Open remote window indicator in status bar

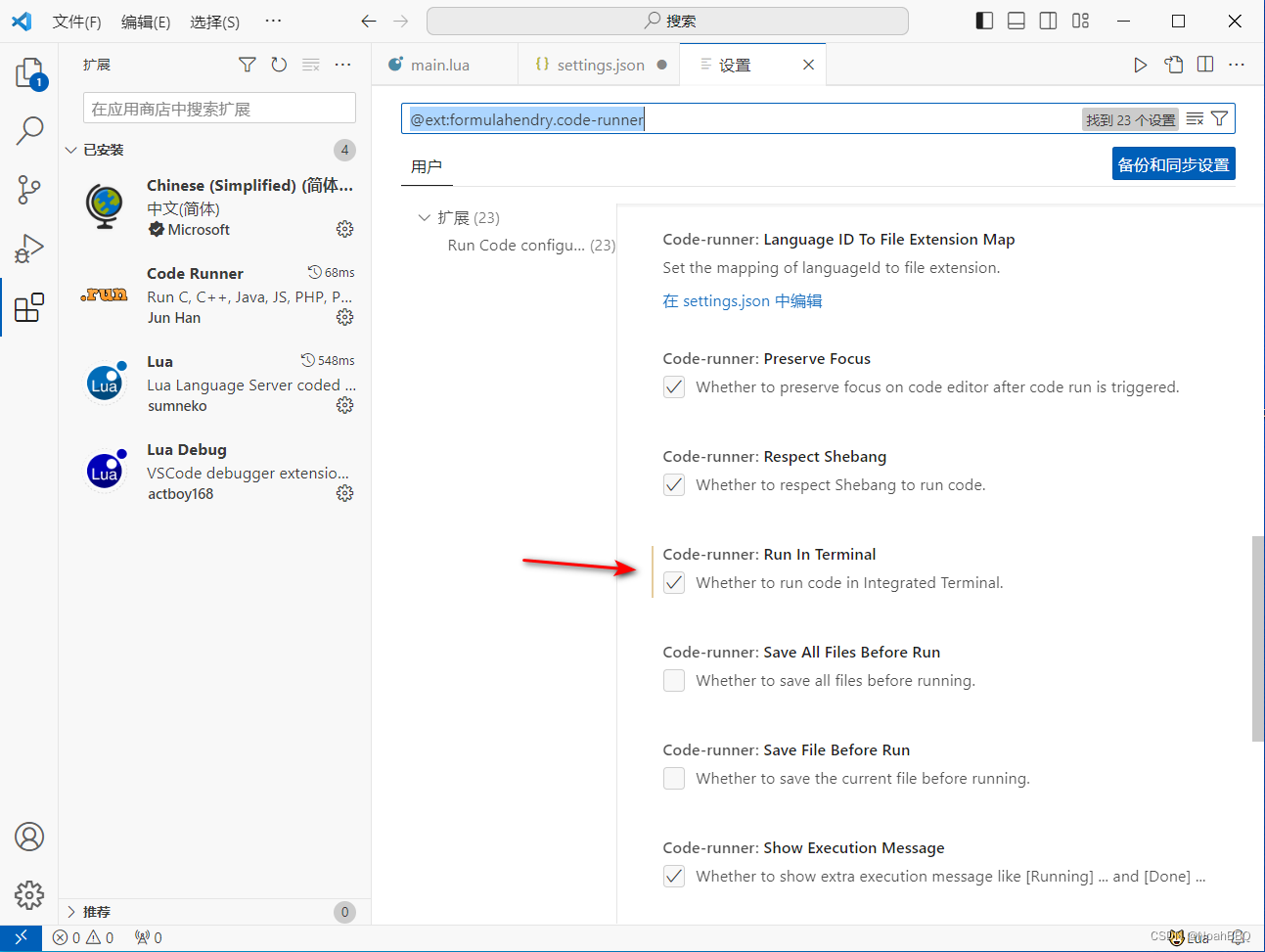coord(21,937)
